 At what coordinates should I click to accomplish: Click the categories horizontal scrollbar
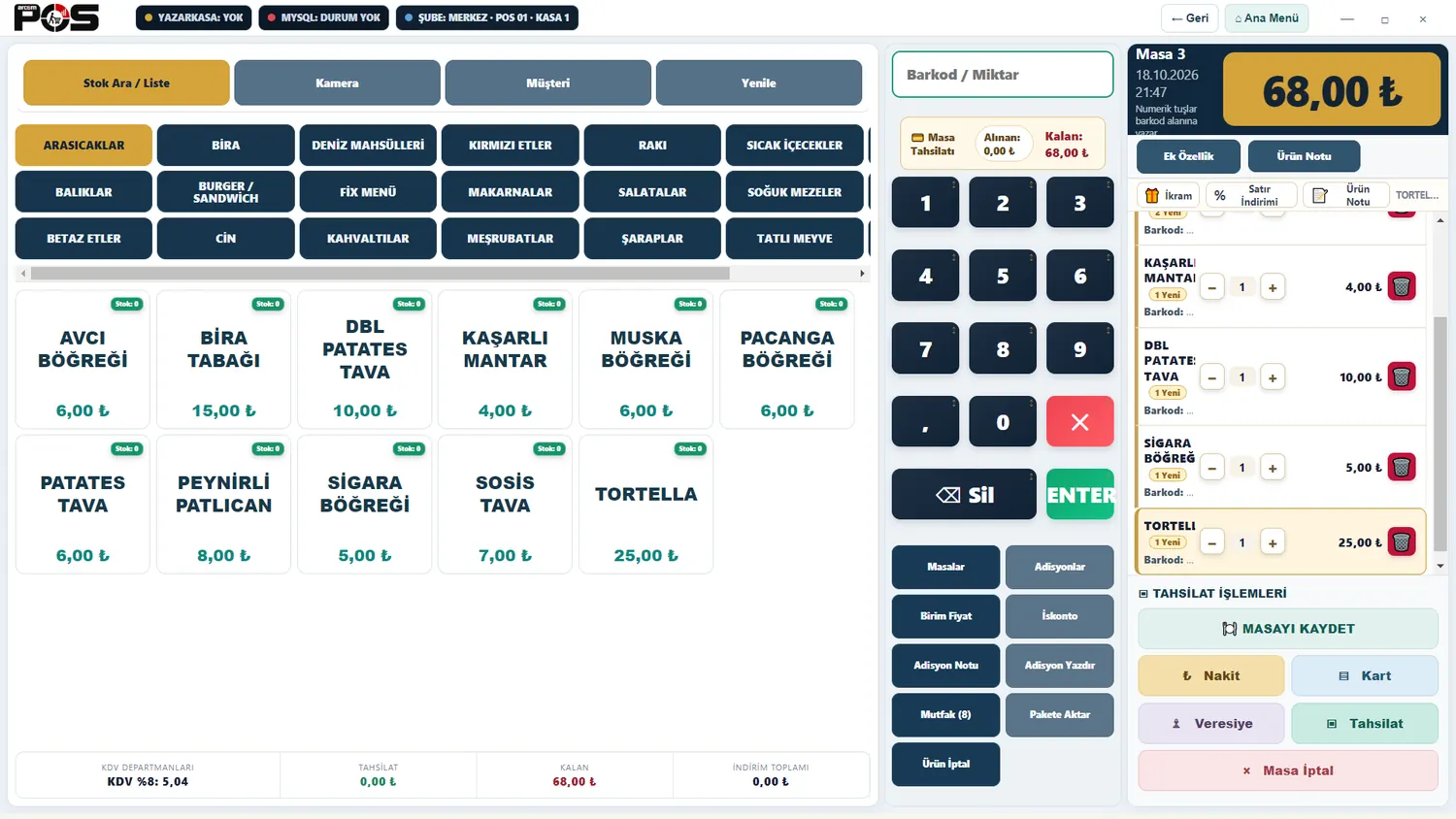pos(379,274)
